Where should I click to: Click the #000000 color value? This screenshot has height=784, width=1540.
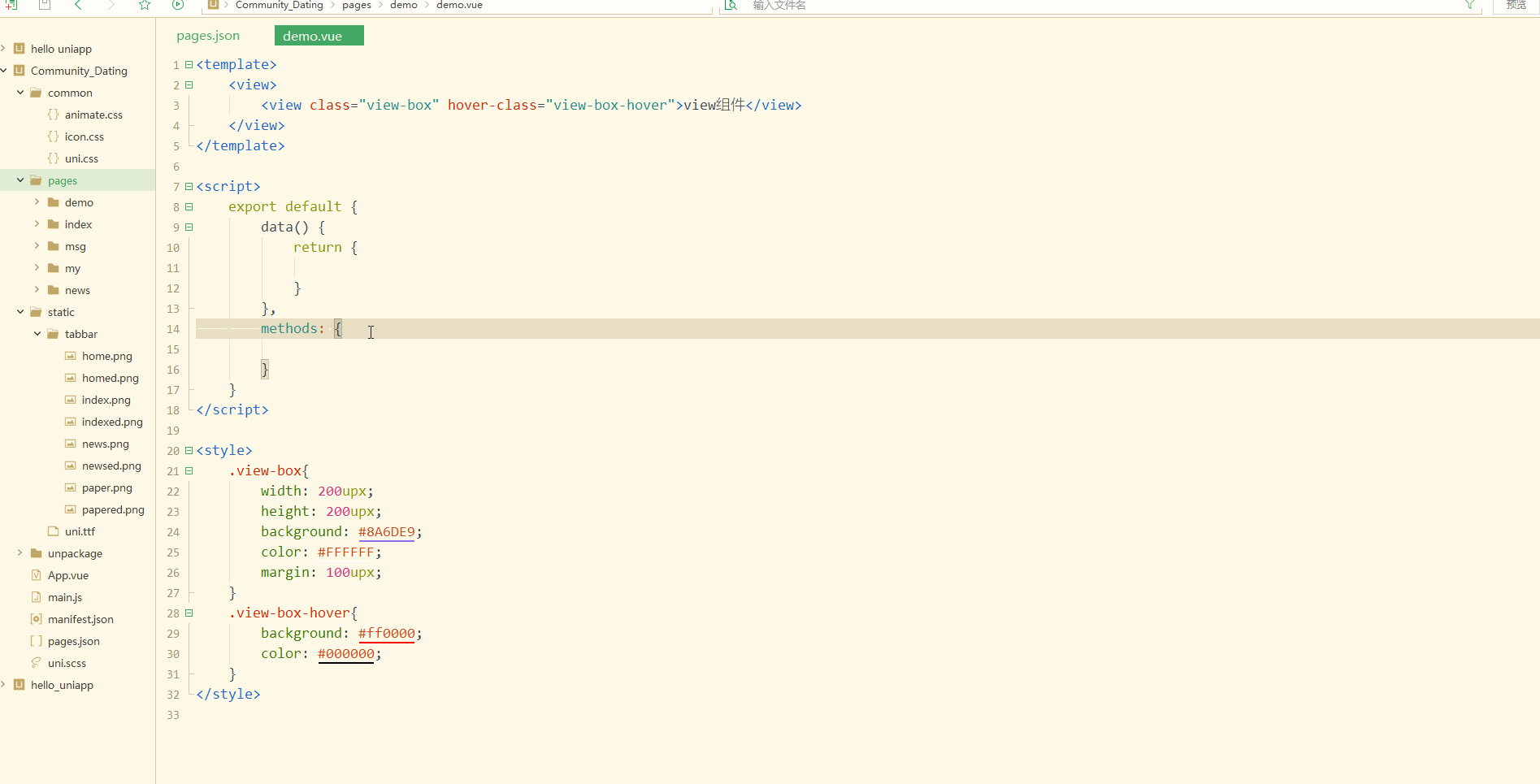tap(346, 653)
